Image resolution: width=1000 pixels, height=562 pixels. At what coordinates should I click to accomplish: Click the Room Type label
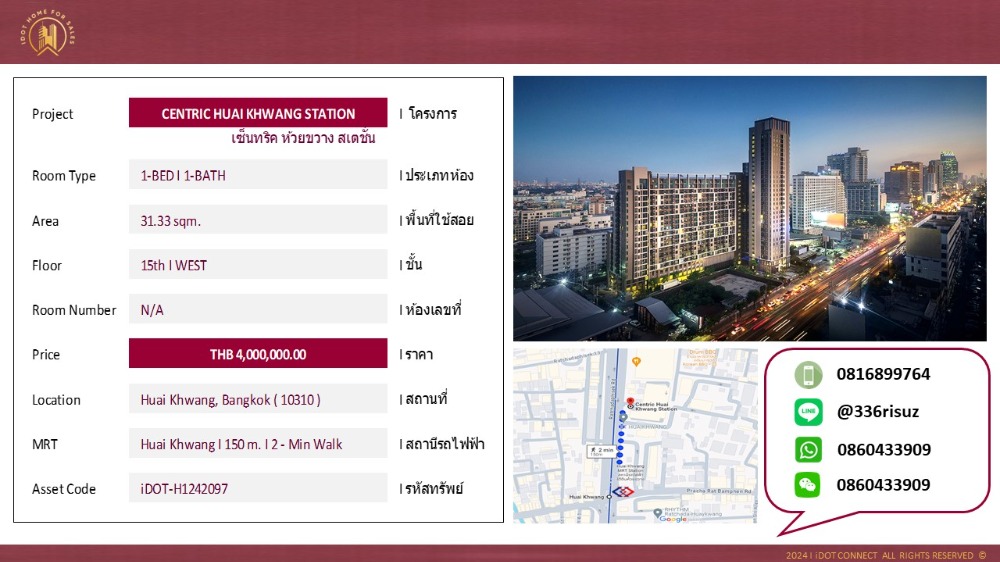click(64, 176)
